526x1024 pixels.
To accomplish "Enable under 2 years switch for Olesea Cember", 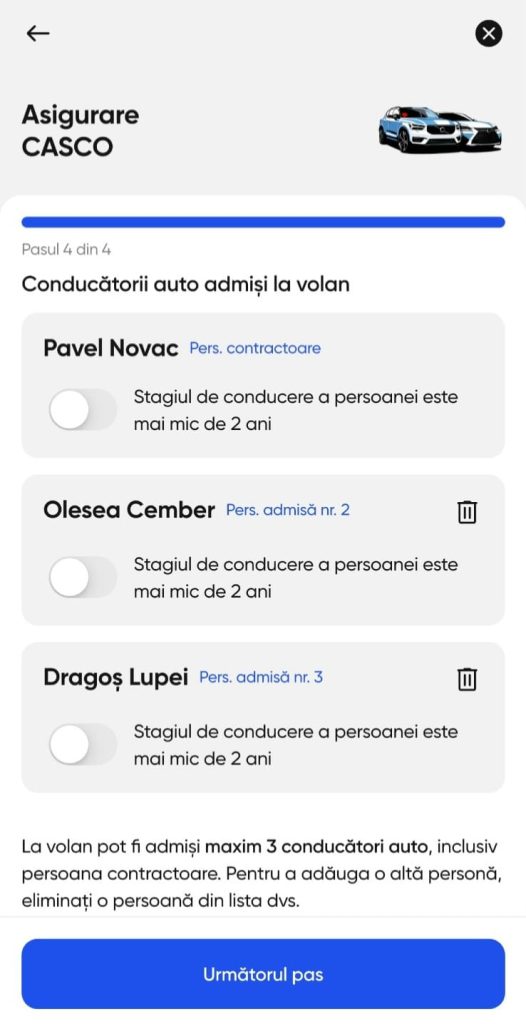I will pos(83,577).
